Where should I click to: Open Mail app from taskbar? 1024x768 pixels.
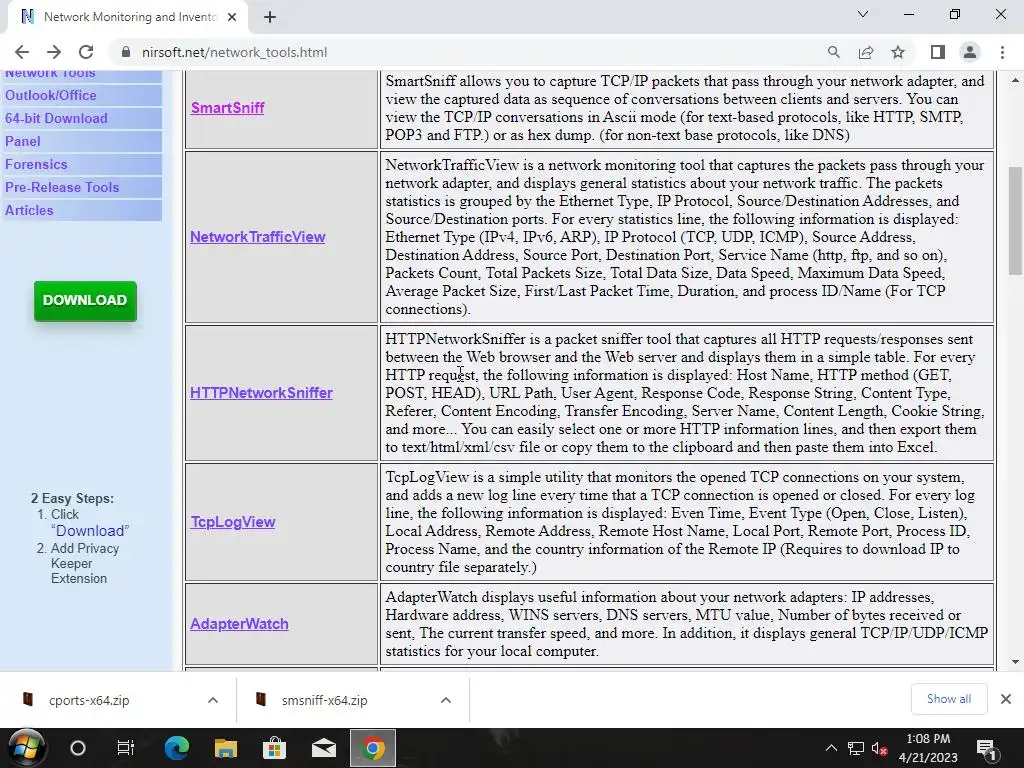click(x=323, y=748)
